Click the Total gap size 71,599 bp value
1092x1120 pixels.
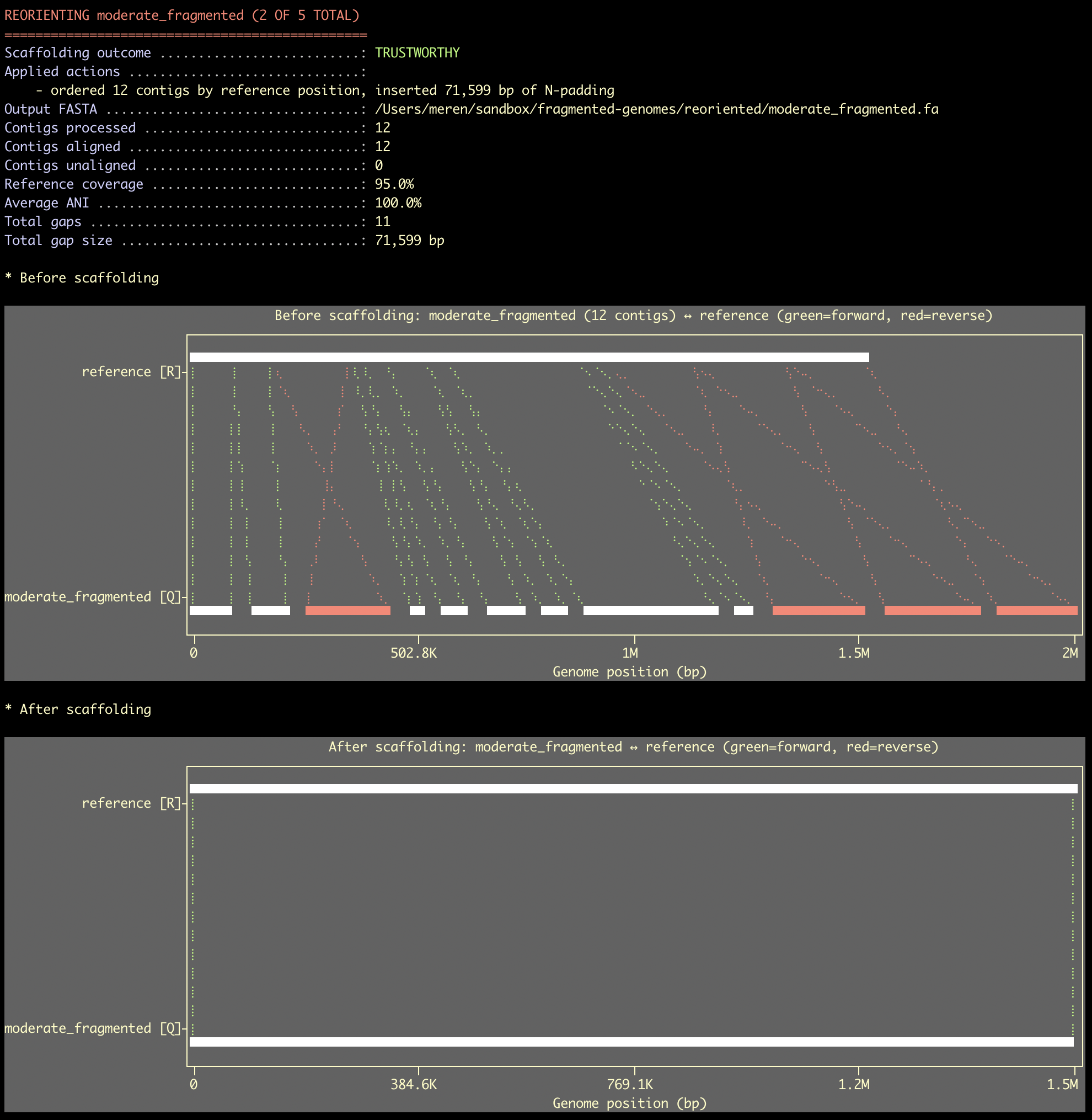(409, 241)
